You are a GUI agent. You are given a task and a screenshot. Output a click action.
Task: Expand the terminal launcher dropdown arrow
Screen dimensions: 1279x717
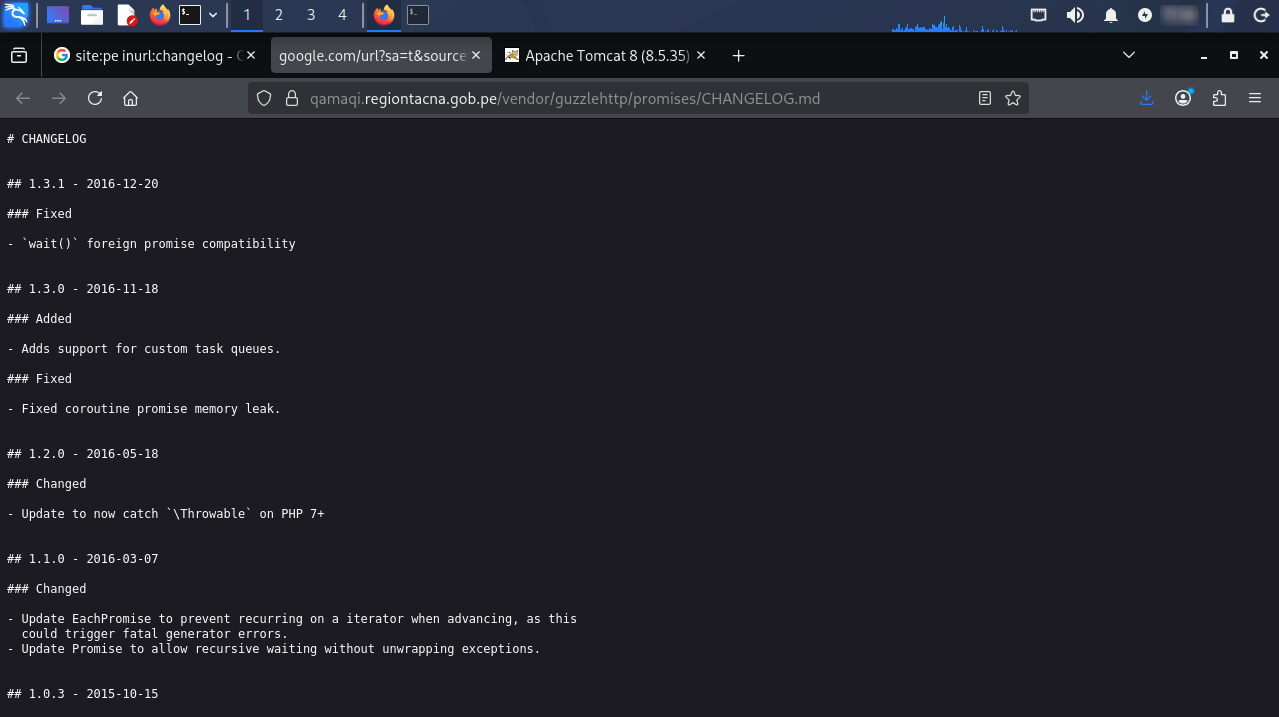click(213, 15)
